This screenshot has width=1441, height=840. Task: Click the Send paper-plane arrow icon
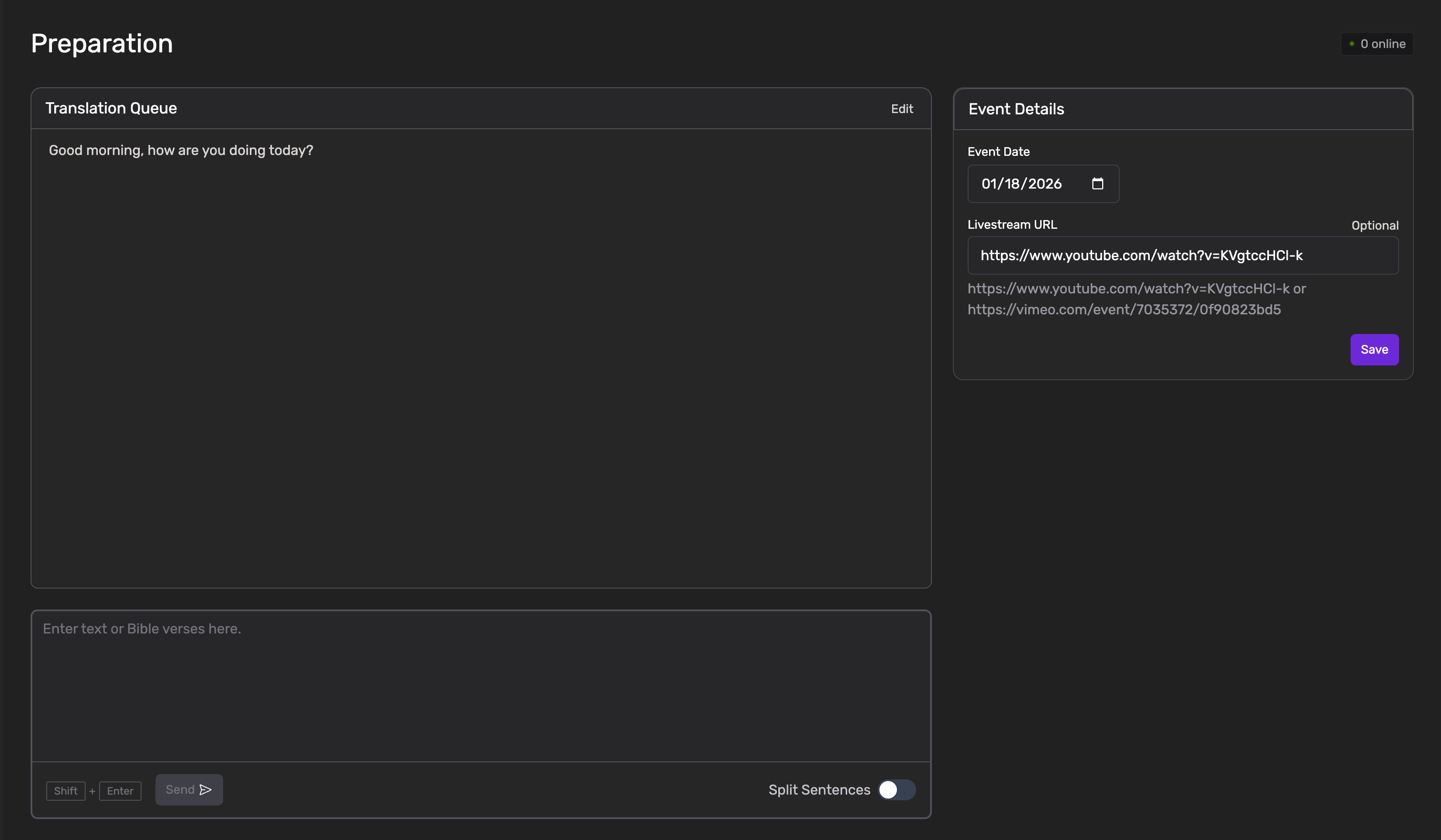(205, 790)
